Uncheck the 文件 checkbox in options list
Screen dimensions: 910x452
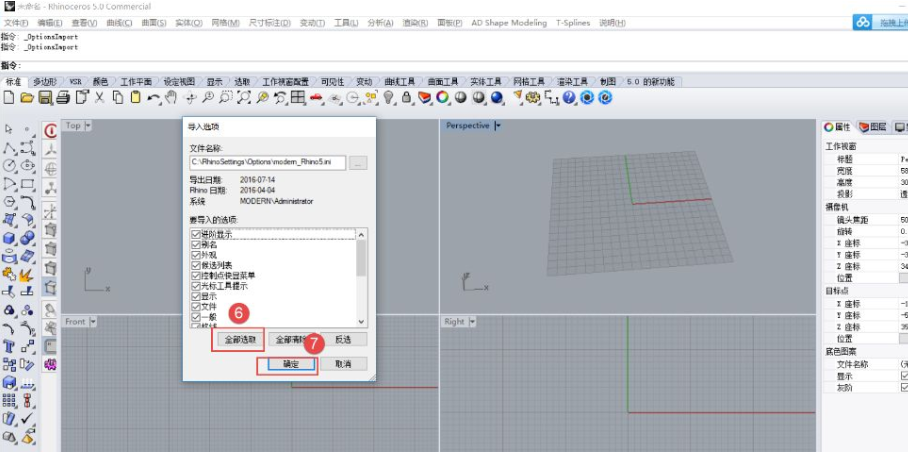coord(196,306)
